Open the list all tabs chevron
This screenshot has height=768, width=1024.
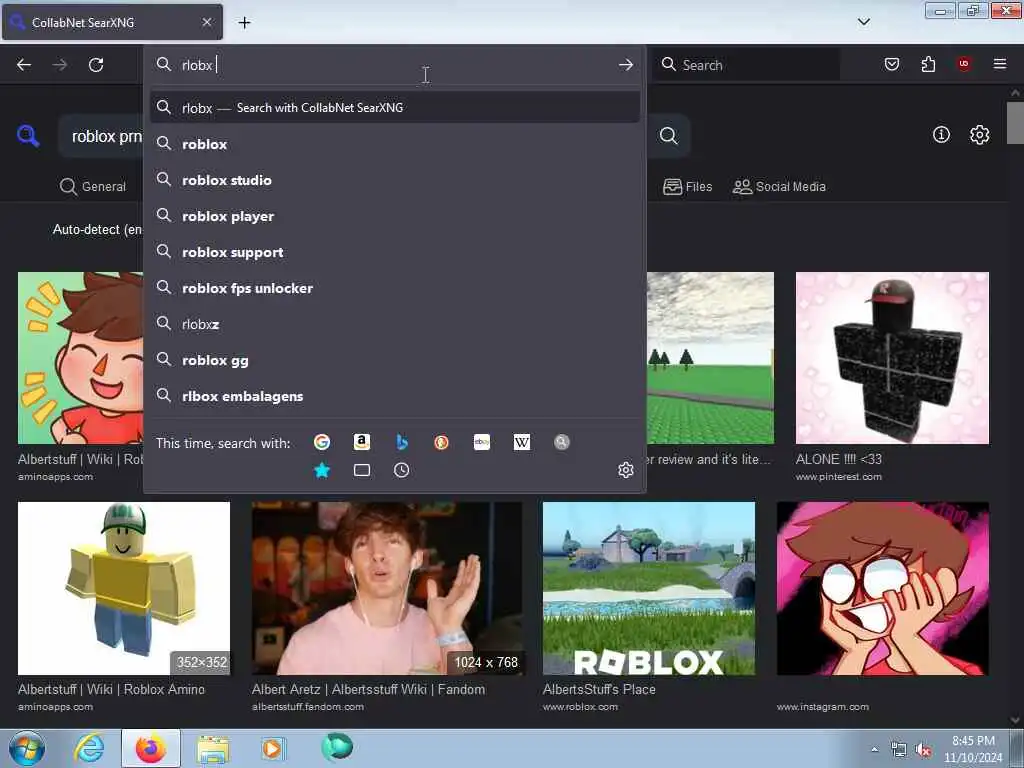tap(864, 22)
